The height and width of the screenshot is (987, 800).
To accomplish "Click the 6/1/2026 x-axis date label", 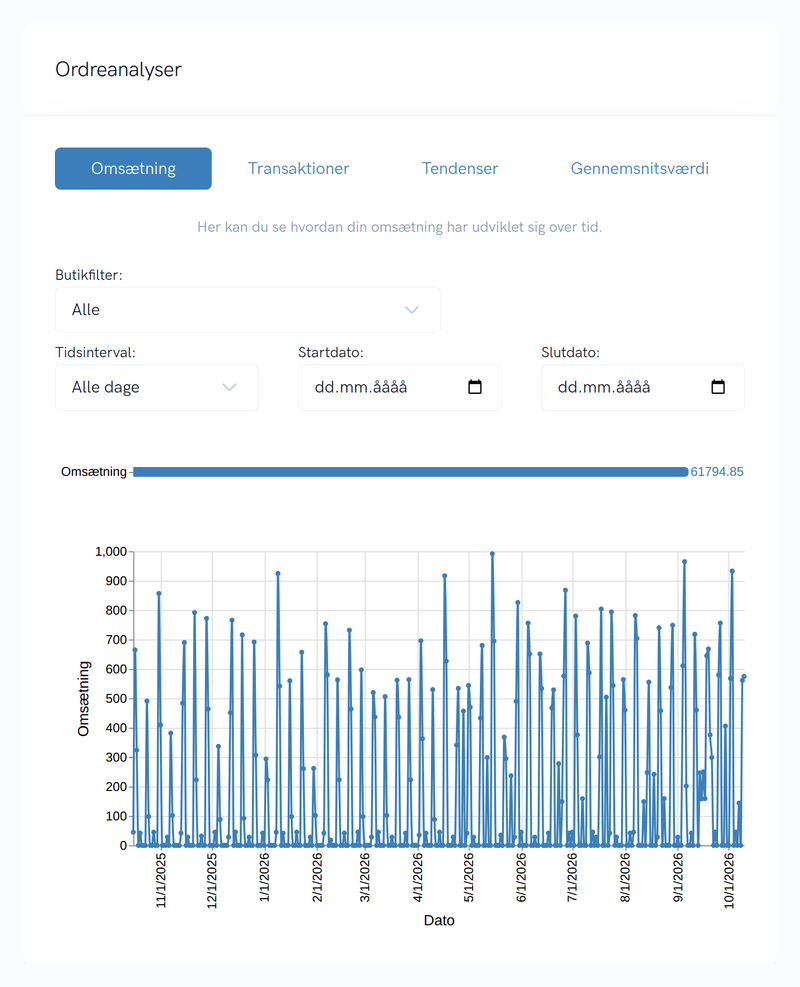I will click(x=521, y=877).
